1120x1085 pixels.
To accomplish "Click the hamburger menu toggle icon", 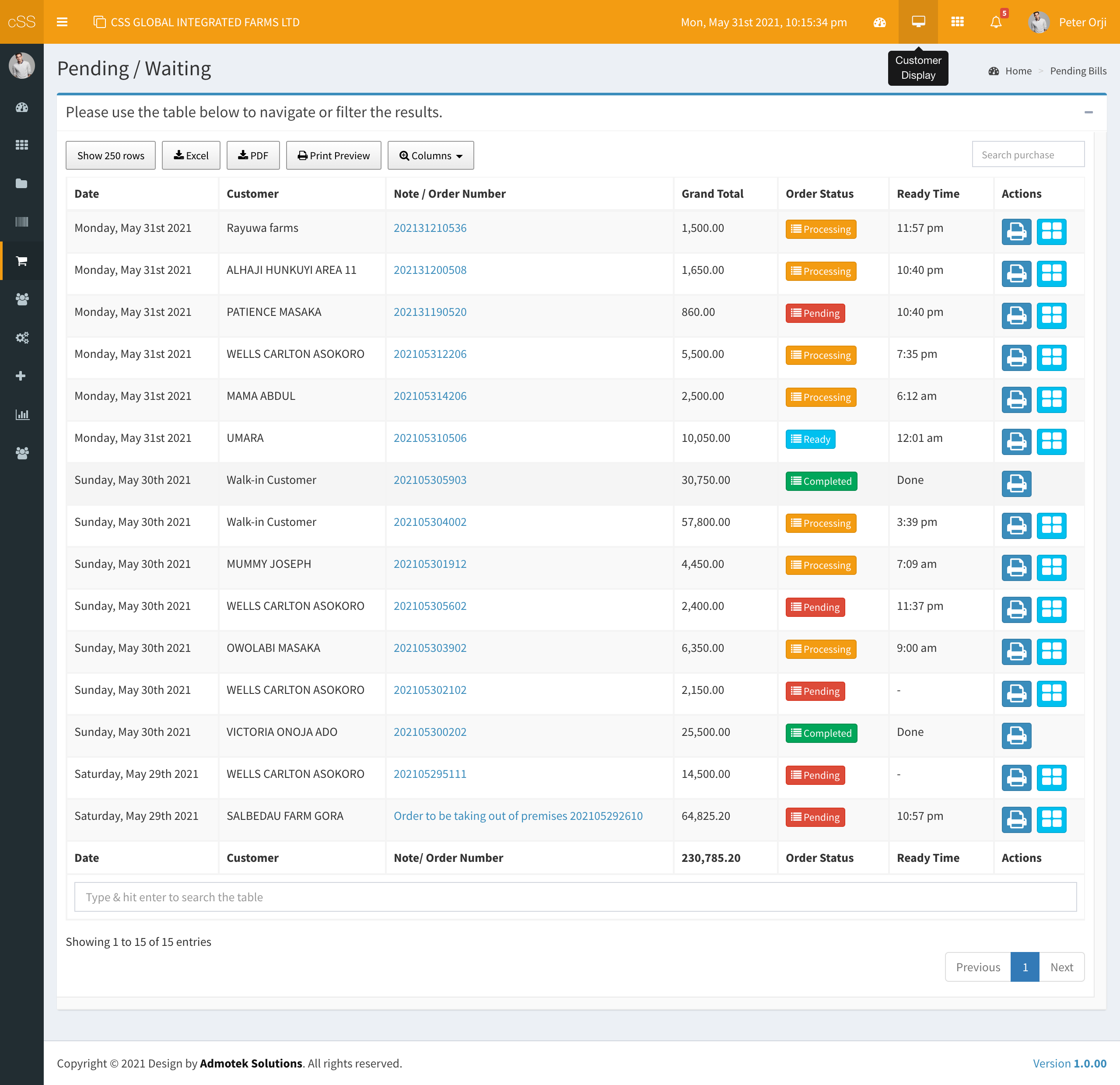I will click(x=62, y=22).
